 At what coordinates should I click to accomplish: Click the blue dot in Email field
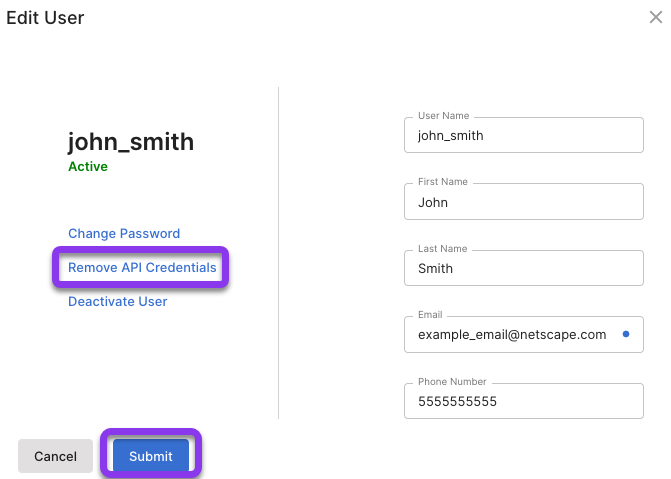(626, 334)
